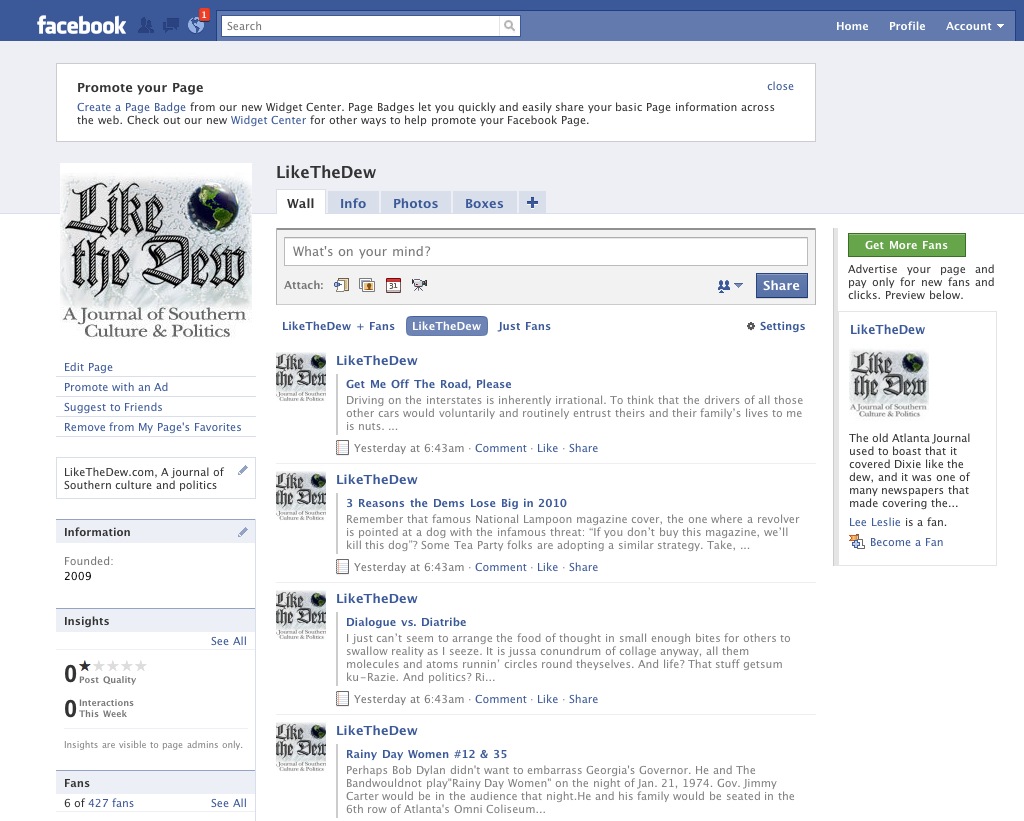Screen dimensions: 1024x821
Task: Click the Get More Fans button
Action: [x=906, y=245]
